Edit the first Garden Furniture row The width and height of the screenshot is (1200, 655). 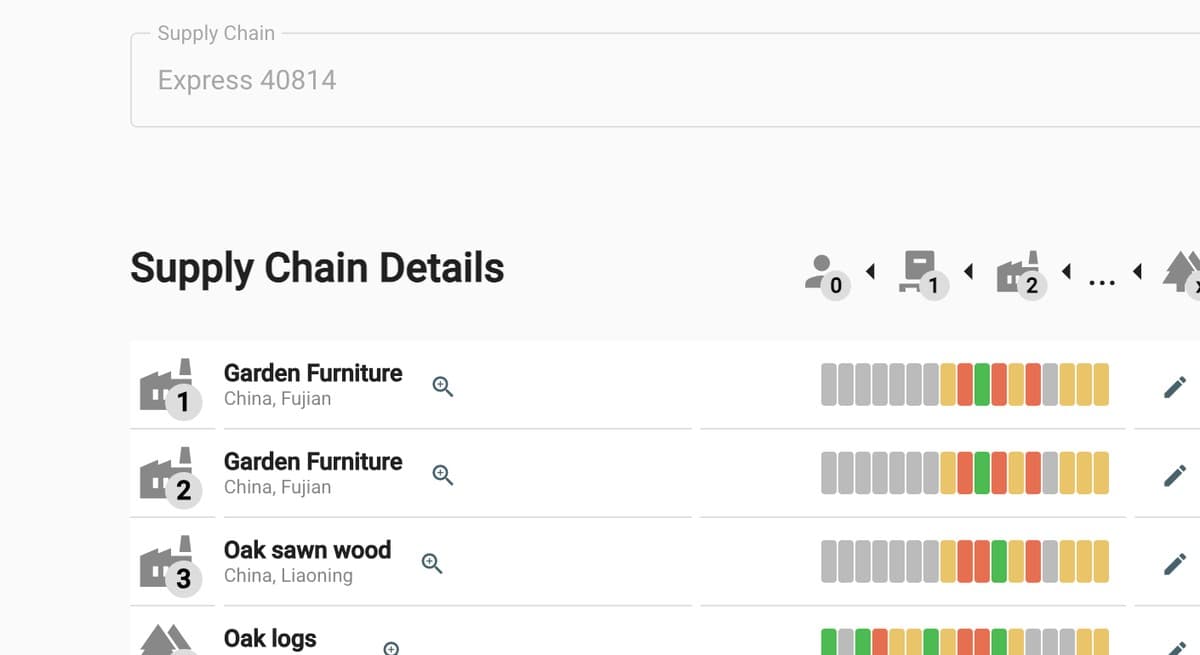point(1175,387)
